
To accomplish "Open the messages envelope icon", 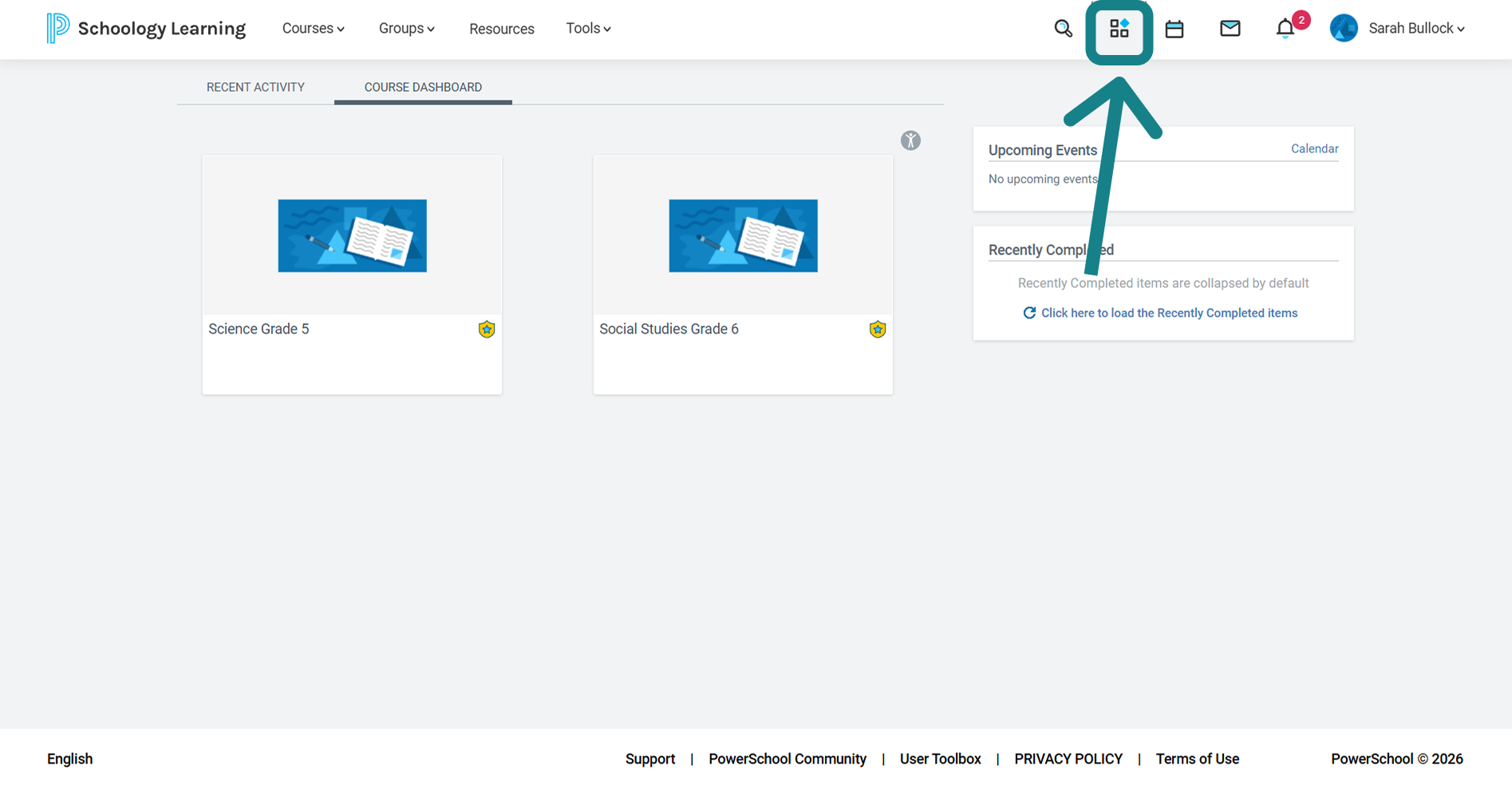I will pos(1230,29).
